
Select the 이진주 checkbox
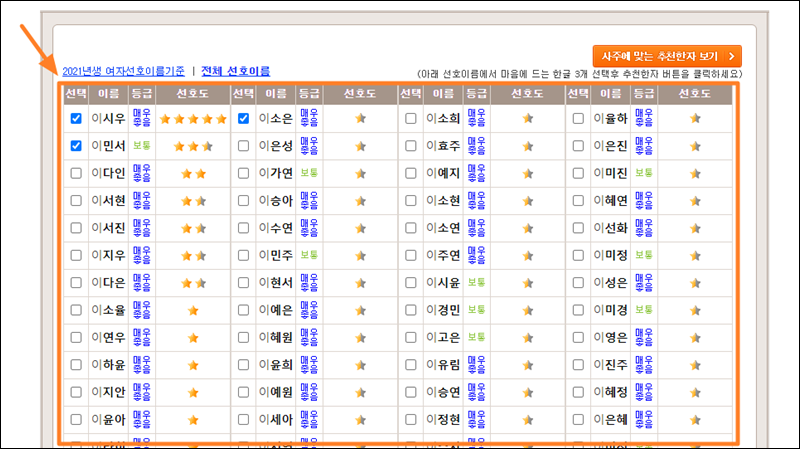[578, 365]
